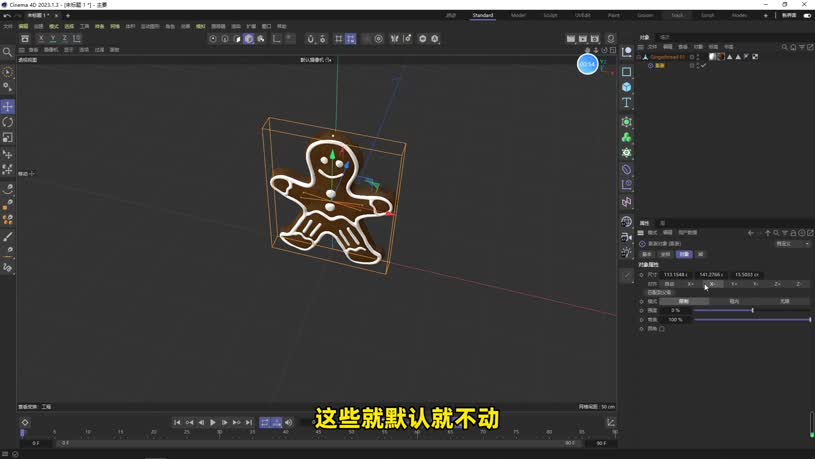This screenshot has width=815, height=459.
Task: Add a Camera object from palette
Action: (x=627, y=237)
